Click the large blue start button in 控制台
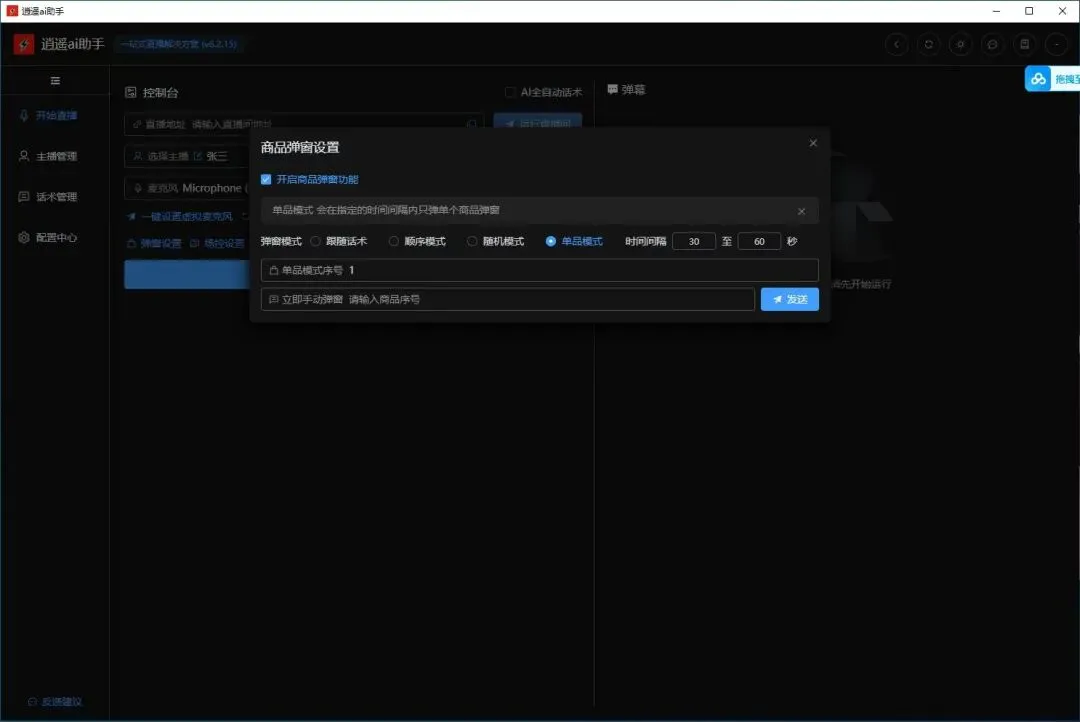Image resolution: width=1080 pixels, height=722 pixels. click(187, 274)
